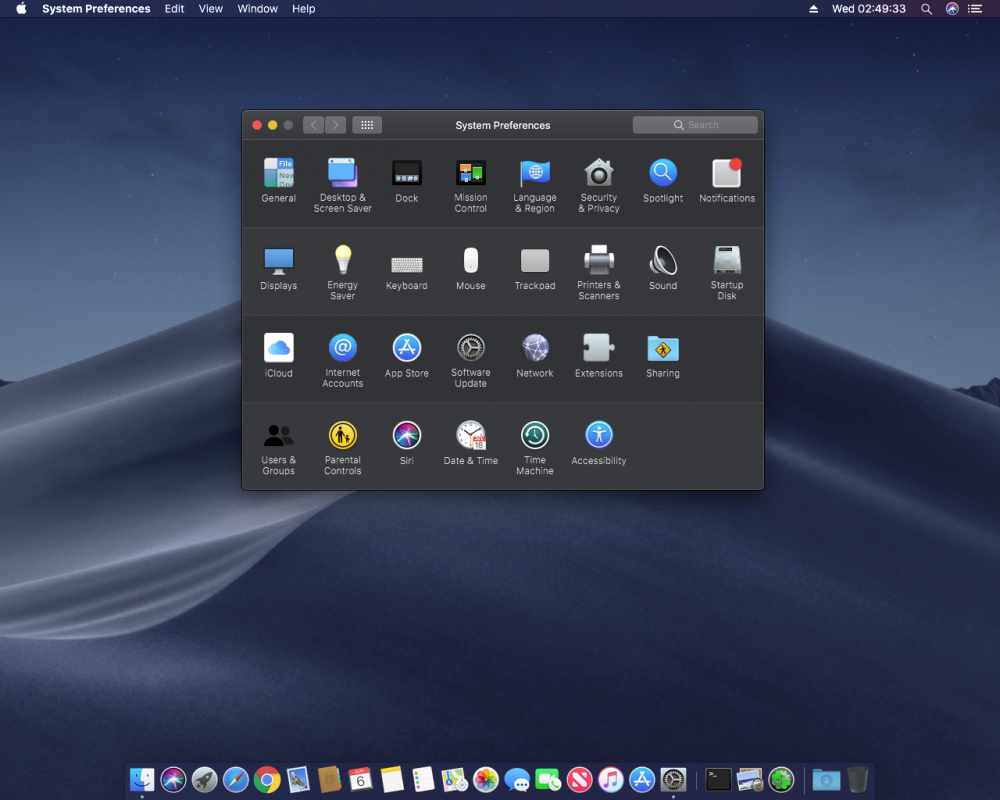Viewport: 1000px width, 800px height.
Task: Open Parental Controls preferences
Action: click(x=342, y=448)
